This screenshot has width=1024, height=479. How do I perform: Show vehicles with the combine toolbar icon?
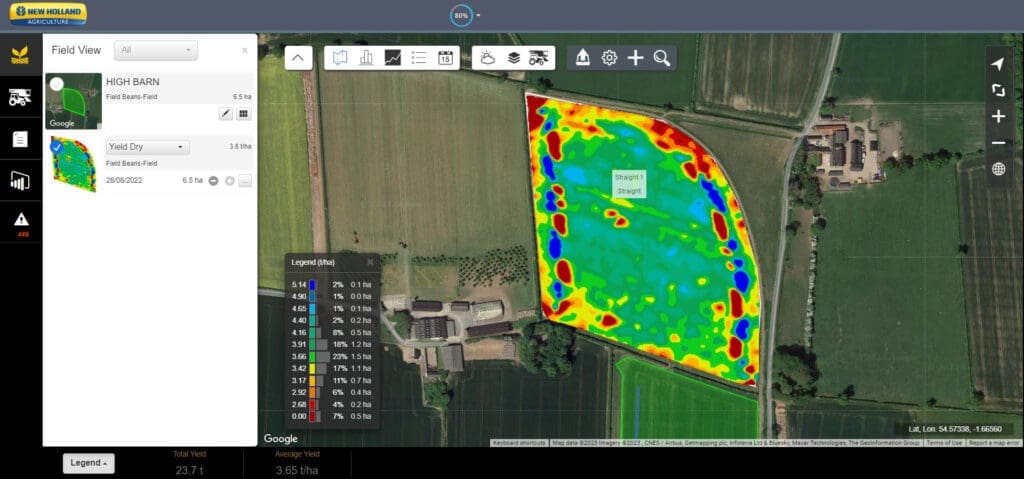click(x=539, y=58)
